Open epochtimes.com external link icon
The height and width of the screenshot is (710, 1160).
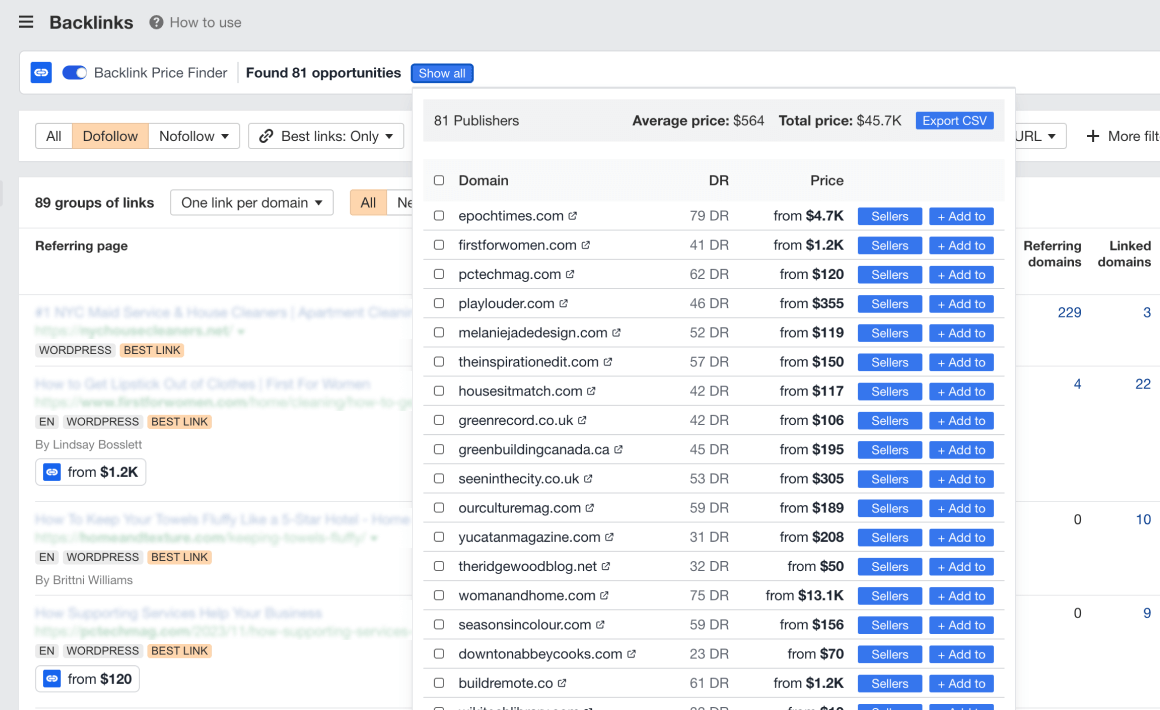pos(573,216)
